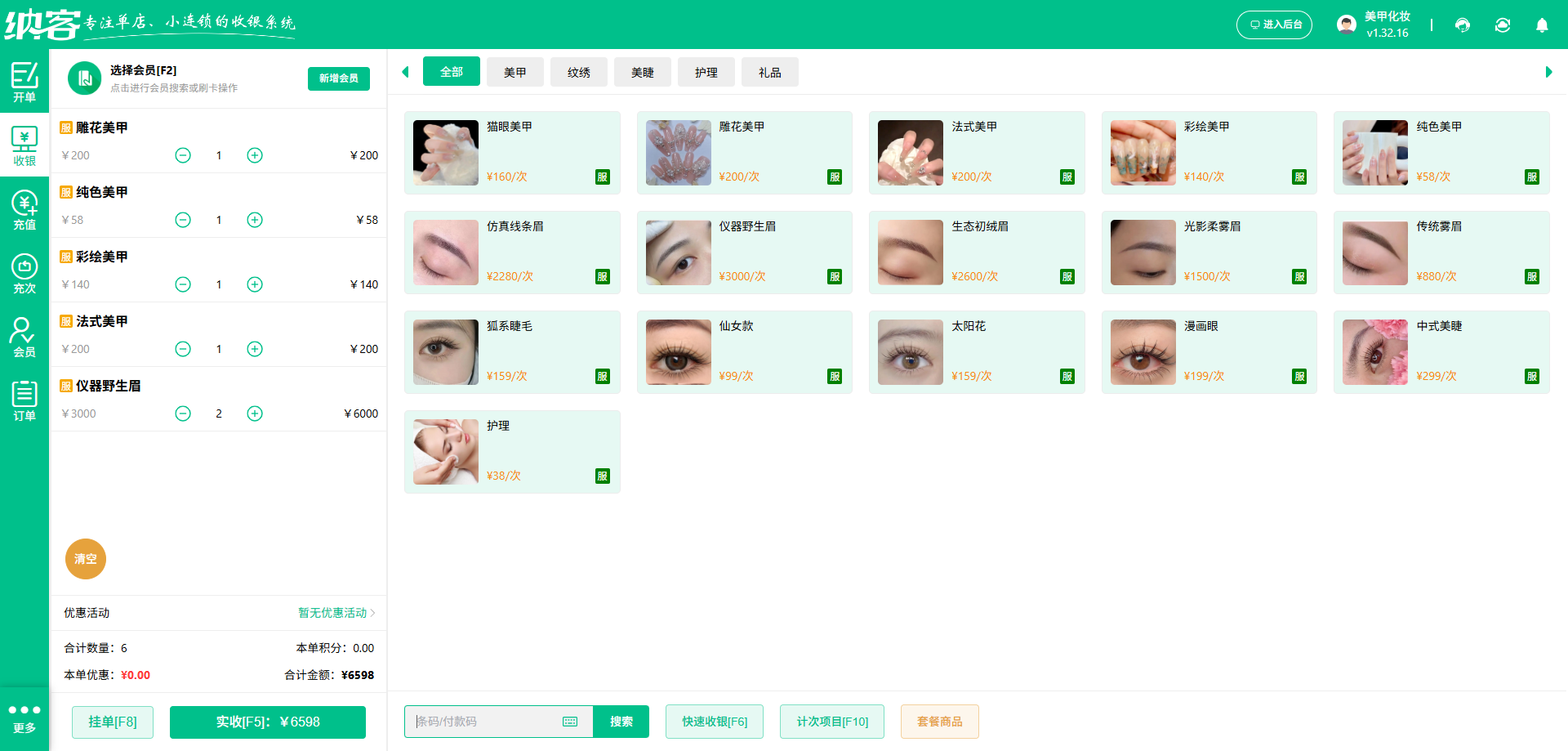
Task: Click the 护理 product card thumbnail
Action: click(x=445, y=452)
